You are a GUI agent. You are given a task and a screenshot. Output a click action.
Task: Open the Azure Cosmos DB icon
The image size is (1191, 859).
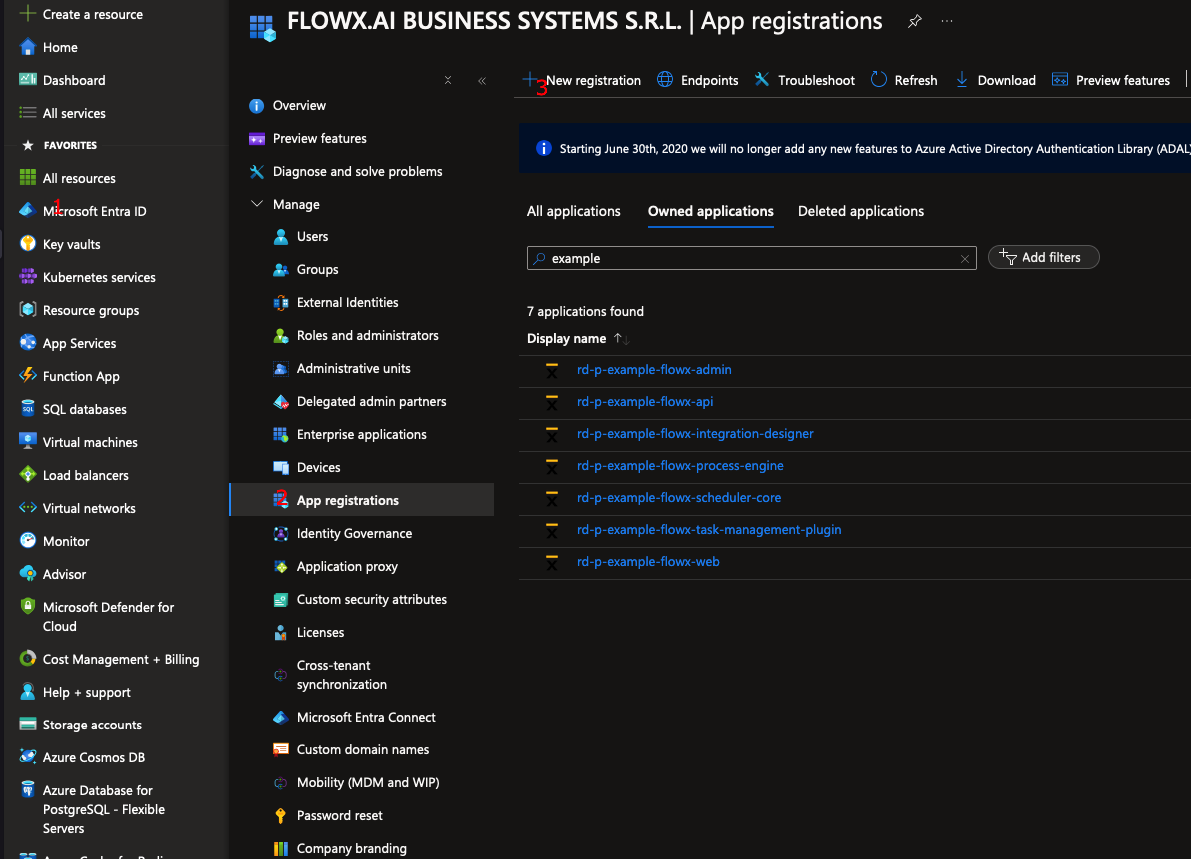(x=27, y=756)
